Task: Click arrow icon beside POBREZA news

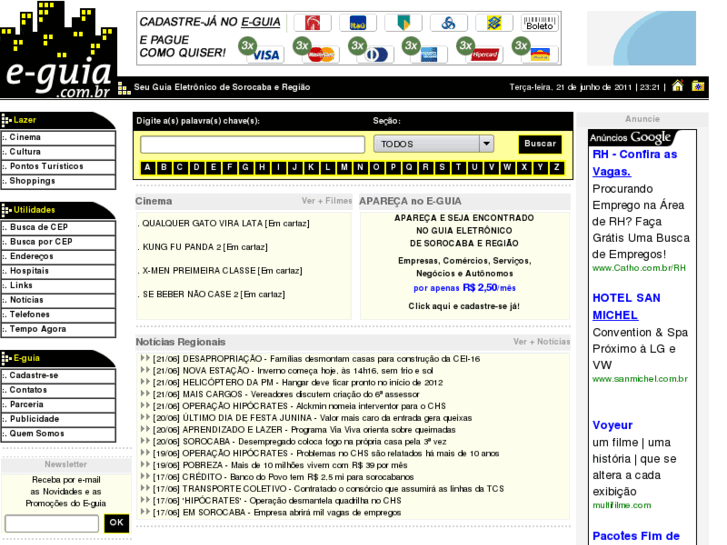Action: 145,464
